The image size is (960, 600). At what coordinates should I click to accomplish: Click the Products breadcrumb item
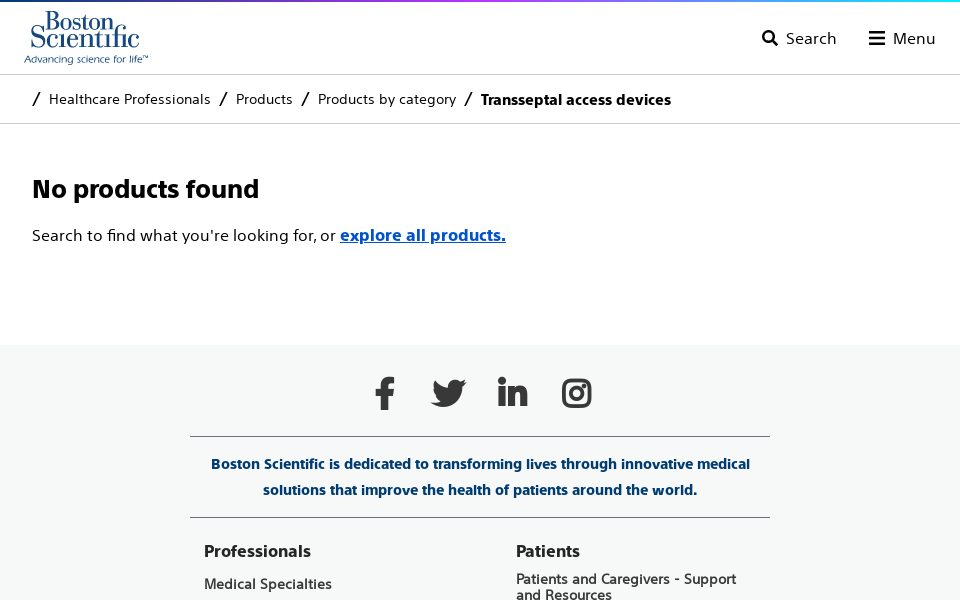tap(264, 99)
